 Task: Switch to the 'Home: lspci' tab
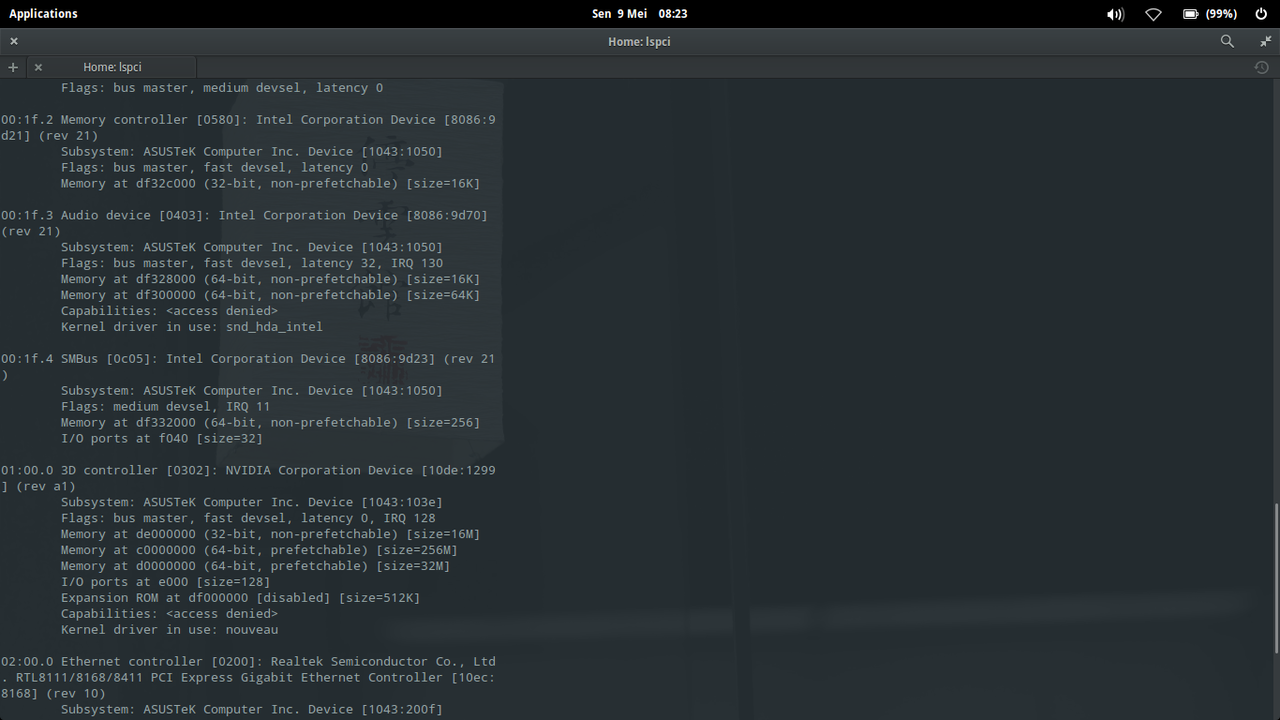point(112,67)
